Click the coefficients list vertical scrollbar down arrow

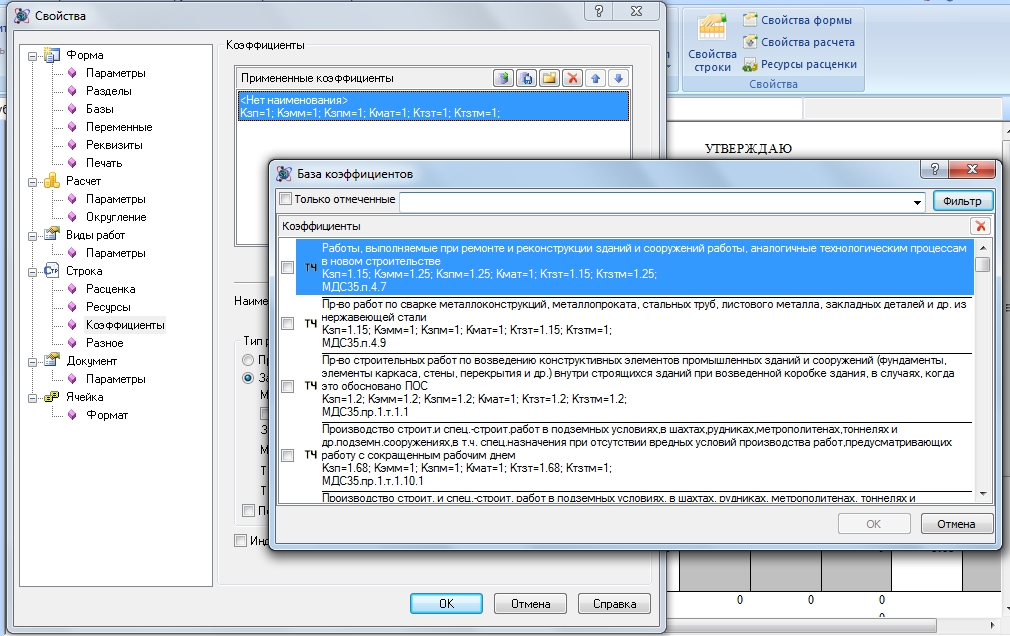pos(983,493)
